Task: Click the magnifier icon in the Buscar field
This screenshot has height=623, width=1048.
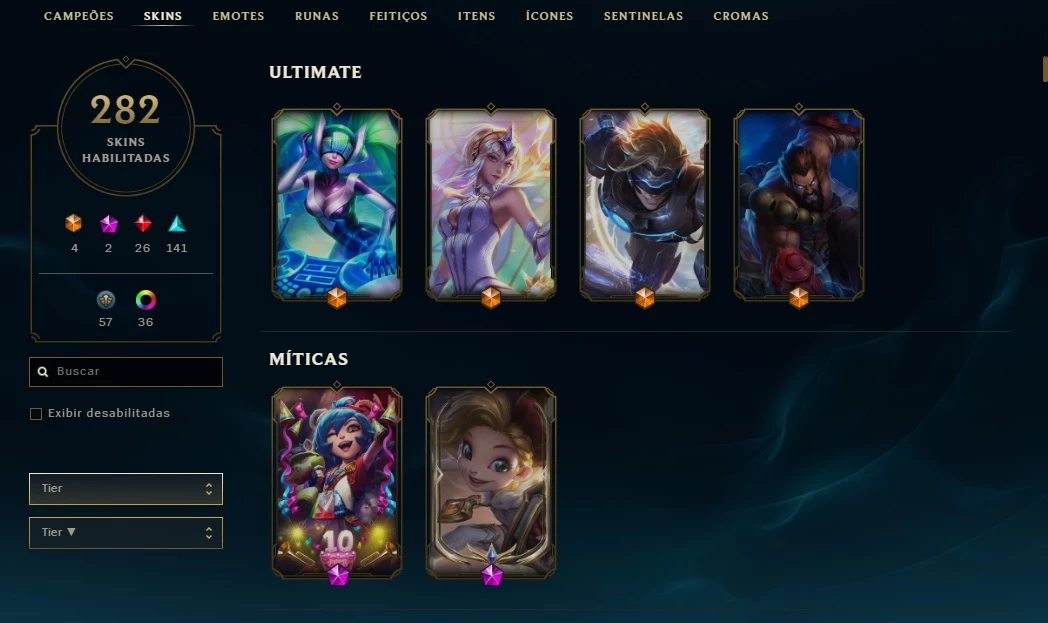Action: tap(43, 372)
